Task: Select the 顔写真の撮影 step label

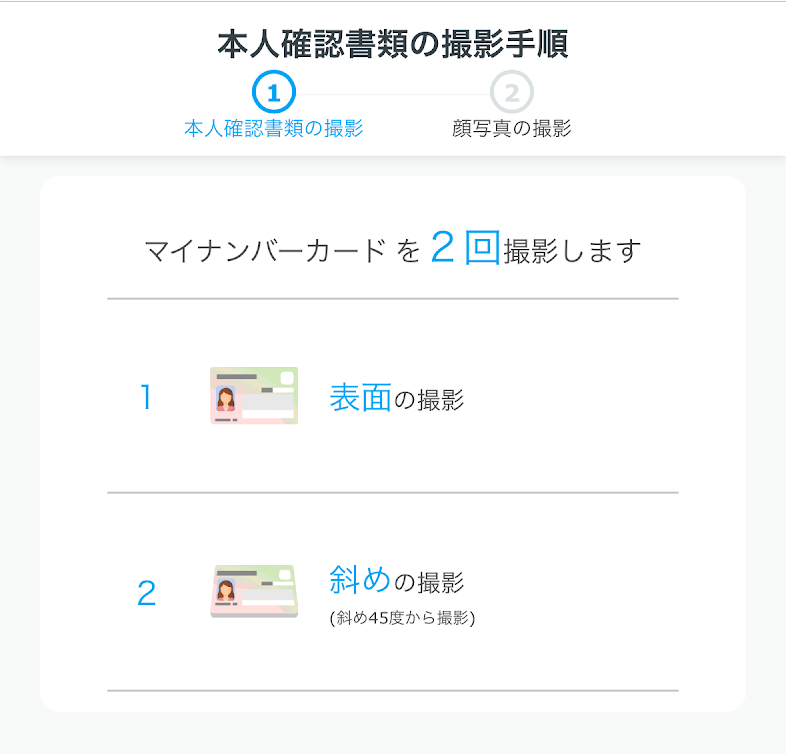Action: 511,128
